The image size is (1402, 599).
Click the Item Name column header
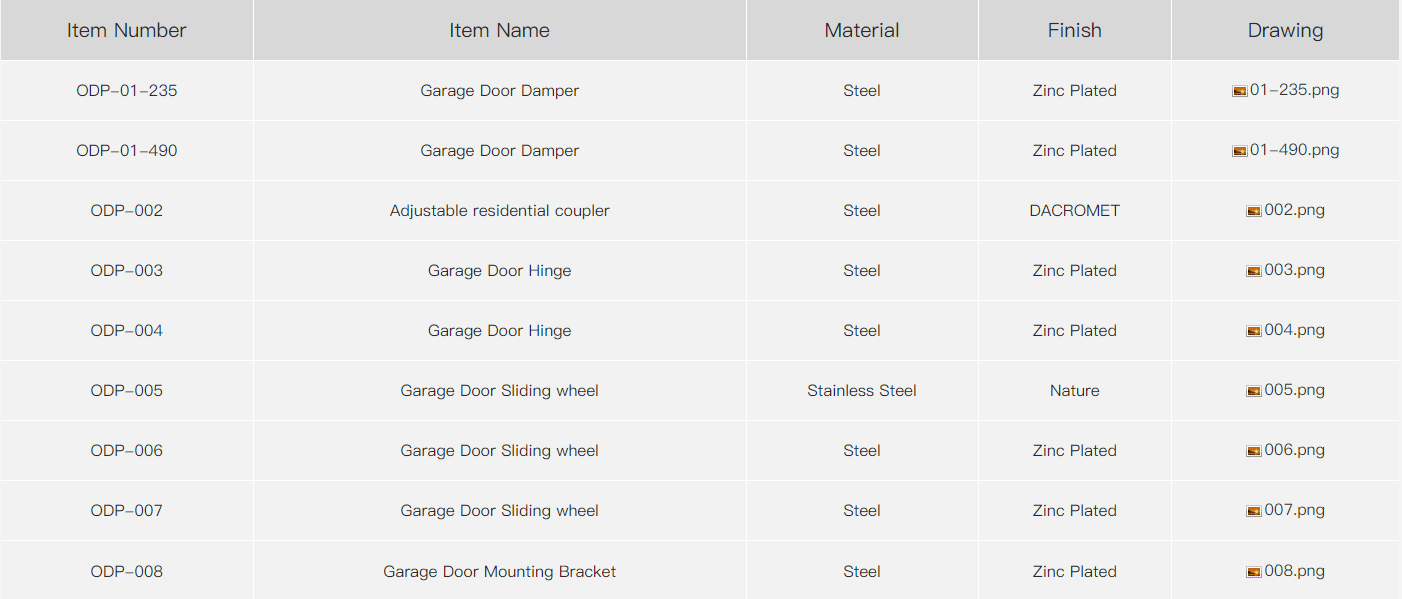[x=500, y=30]
